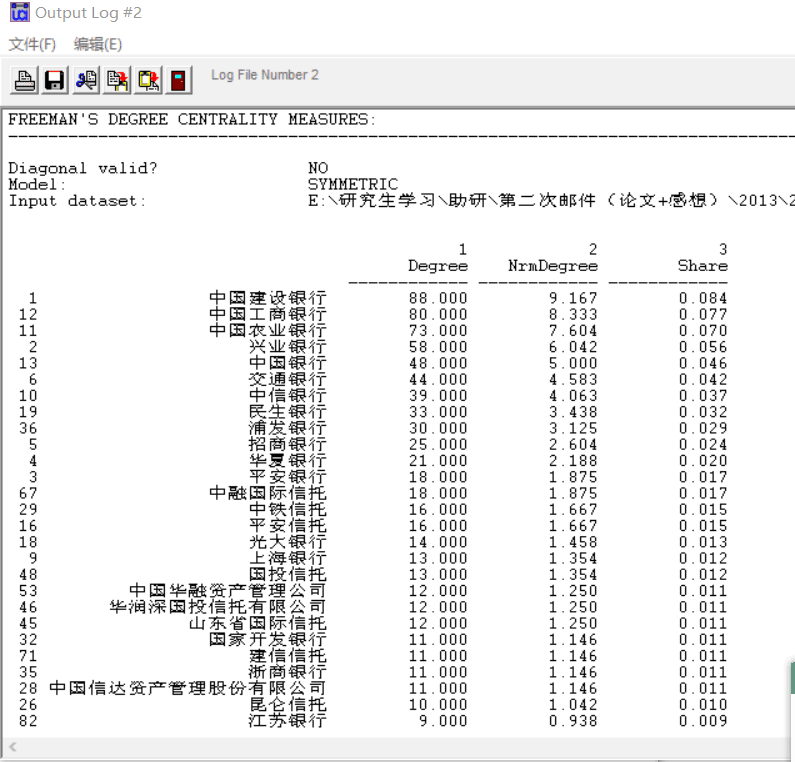Click the NrmDegree value 8.333
795x762 pixels.
[573, 314]
